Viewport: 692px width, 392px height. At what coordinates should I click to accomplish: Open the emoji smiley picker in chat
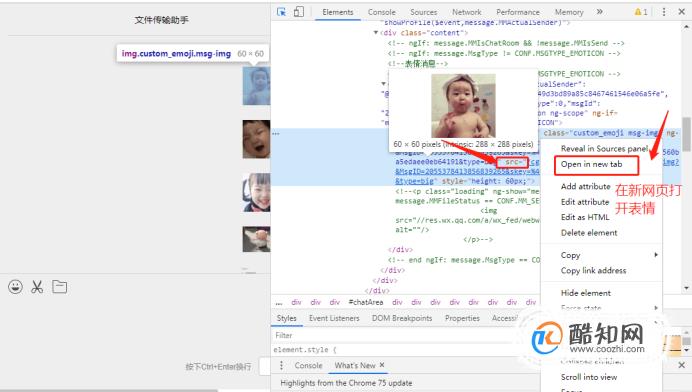click(15, 287)
